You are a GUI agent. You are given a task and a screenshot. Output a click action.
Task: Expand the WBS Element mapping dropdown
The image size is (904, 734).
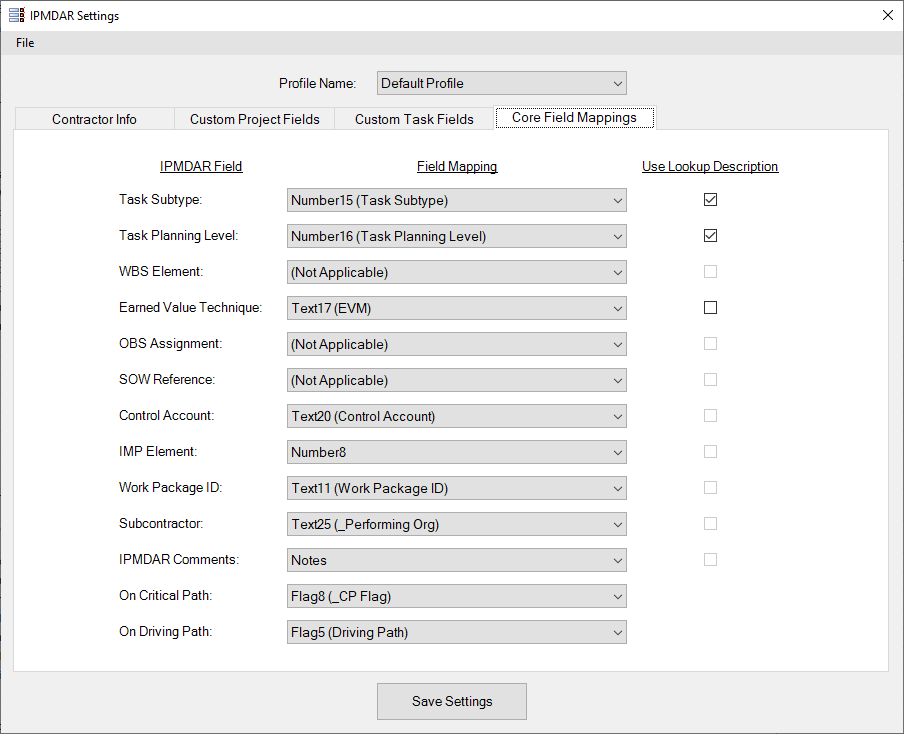tap(456, 272)
